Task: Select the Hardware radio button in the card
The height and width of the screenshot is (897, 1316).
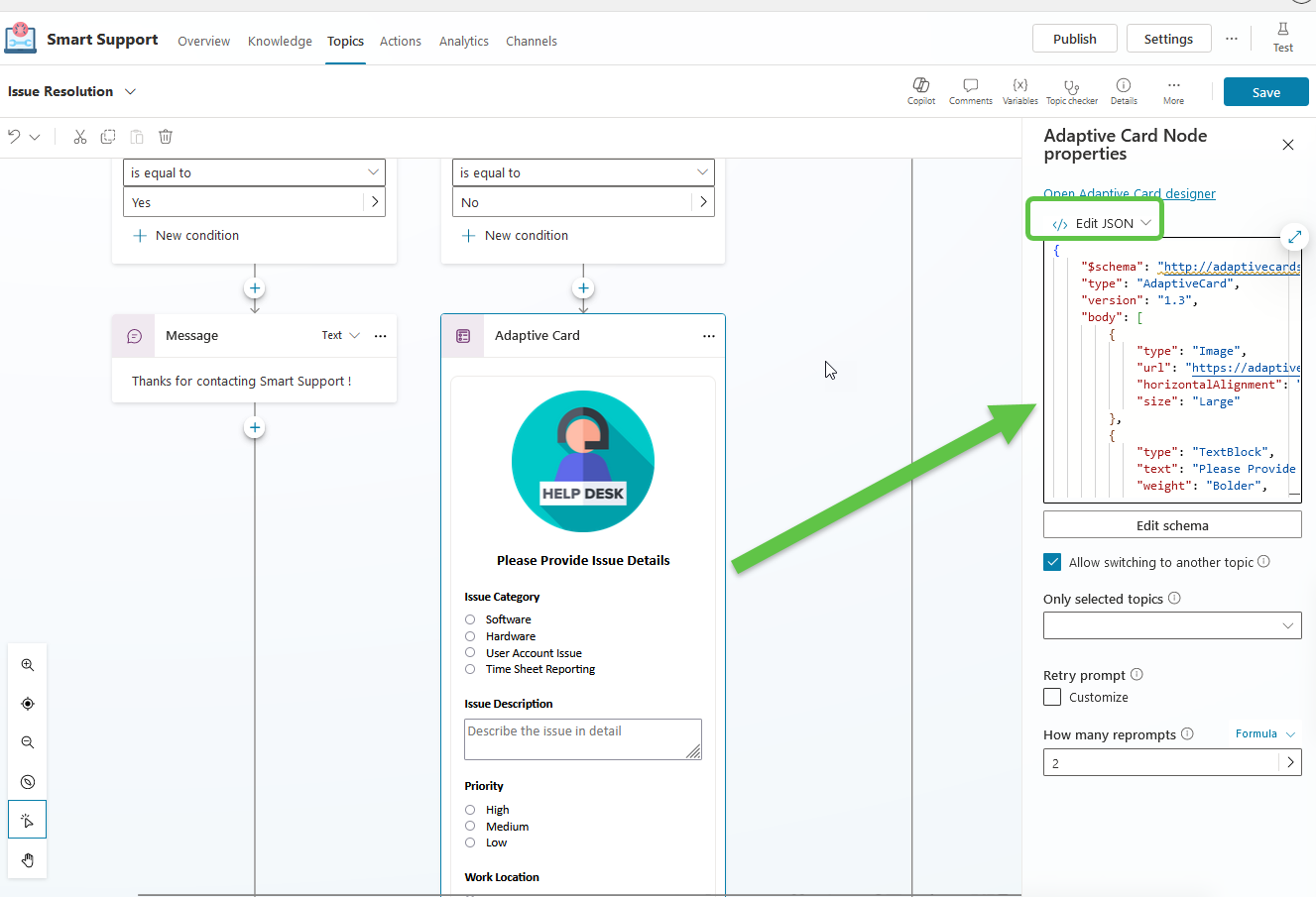Action: [x=469, y=635]
